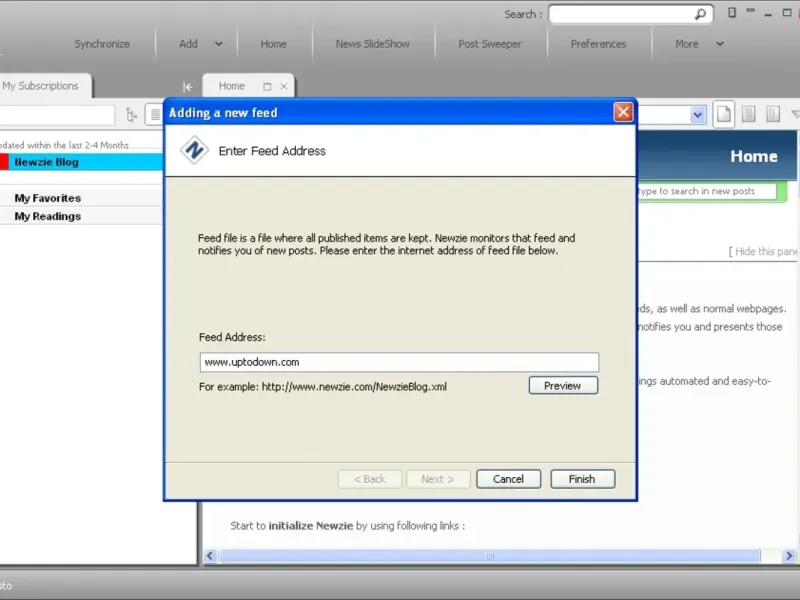
Task: Click the tree view icon in subscriptions toolbar
Action: [x=132, y=115]
